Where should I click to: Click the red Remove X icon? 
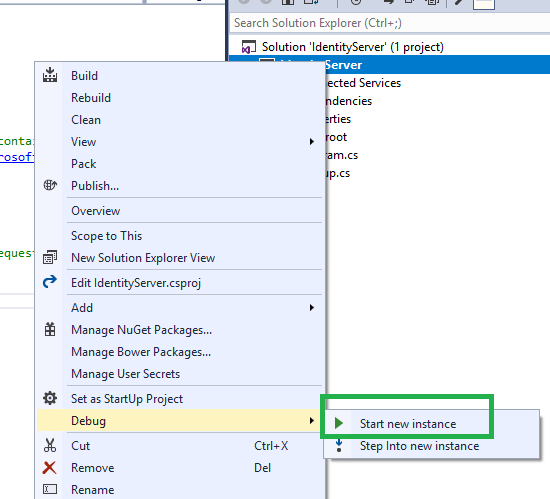point(49,467)
